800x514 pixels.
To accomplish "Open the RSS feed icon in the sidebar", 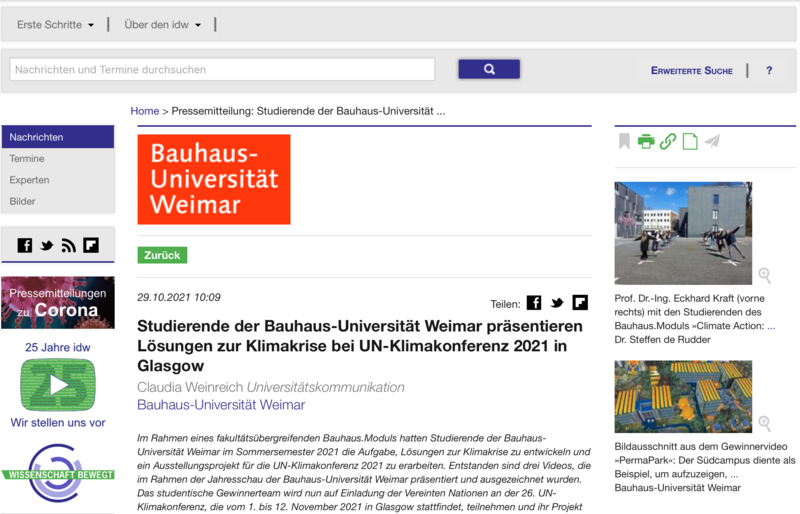I will [x=68, y=246].
